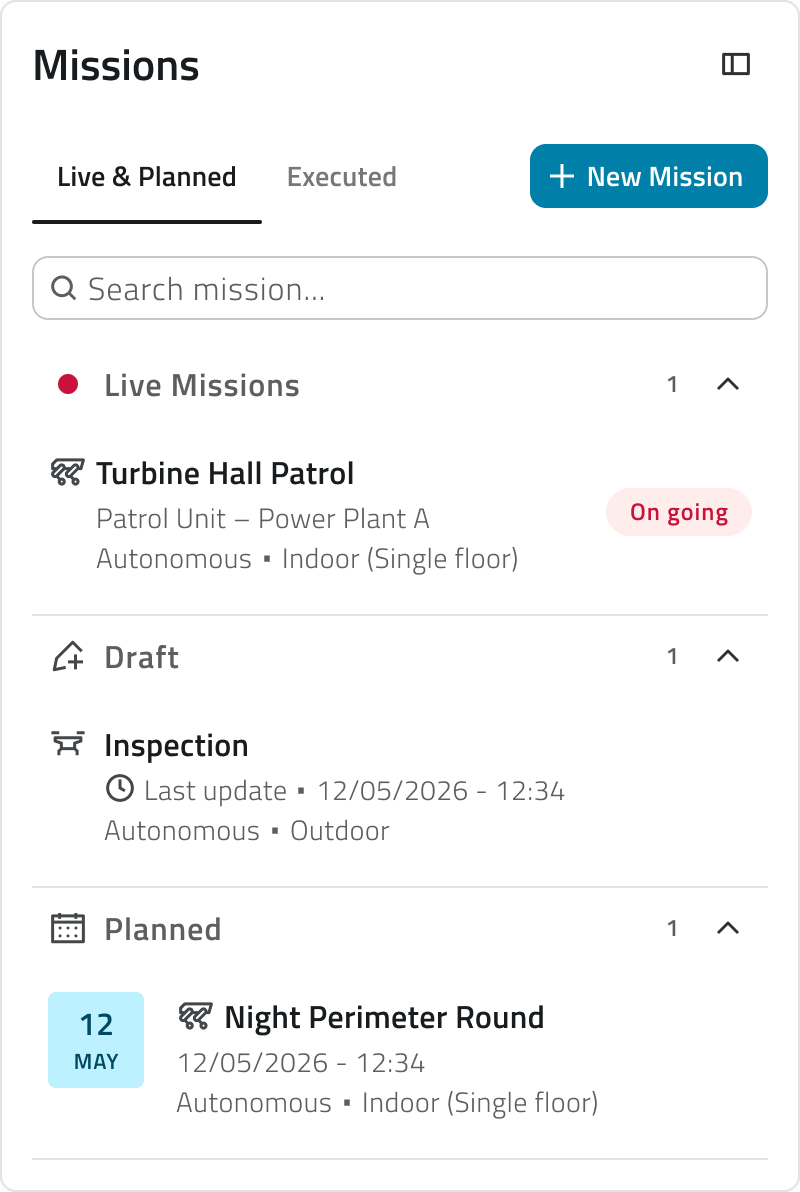Click the red live status dot

pos(68,385)
